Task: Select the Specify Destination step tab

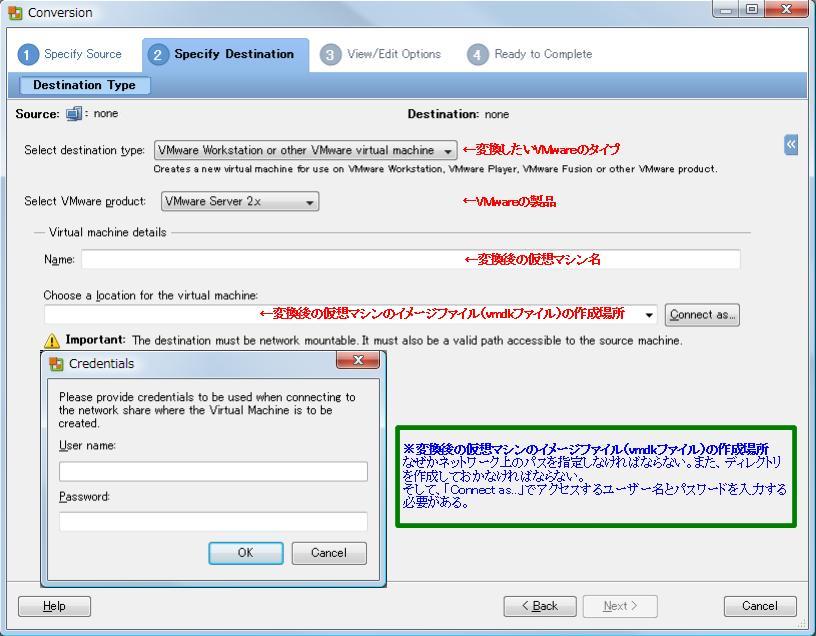Action: click(225, 55)
